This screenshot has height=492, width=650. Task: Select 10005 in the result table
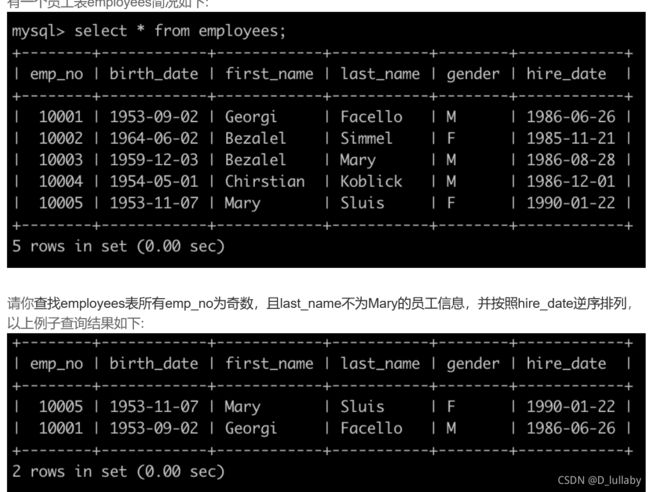[61, 406]
